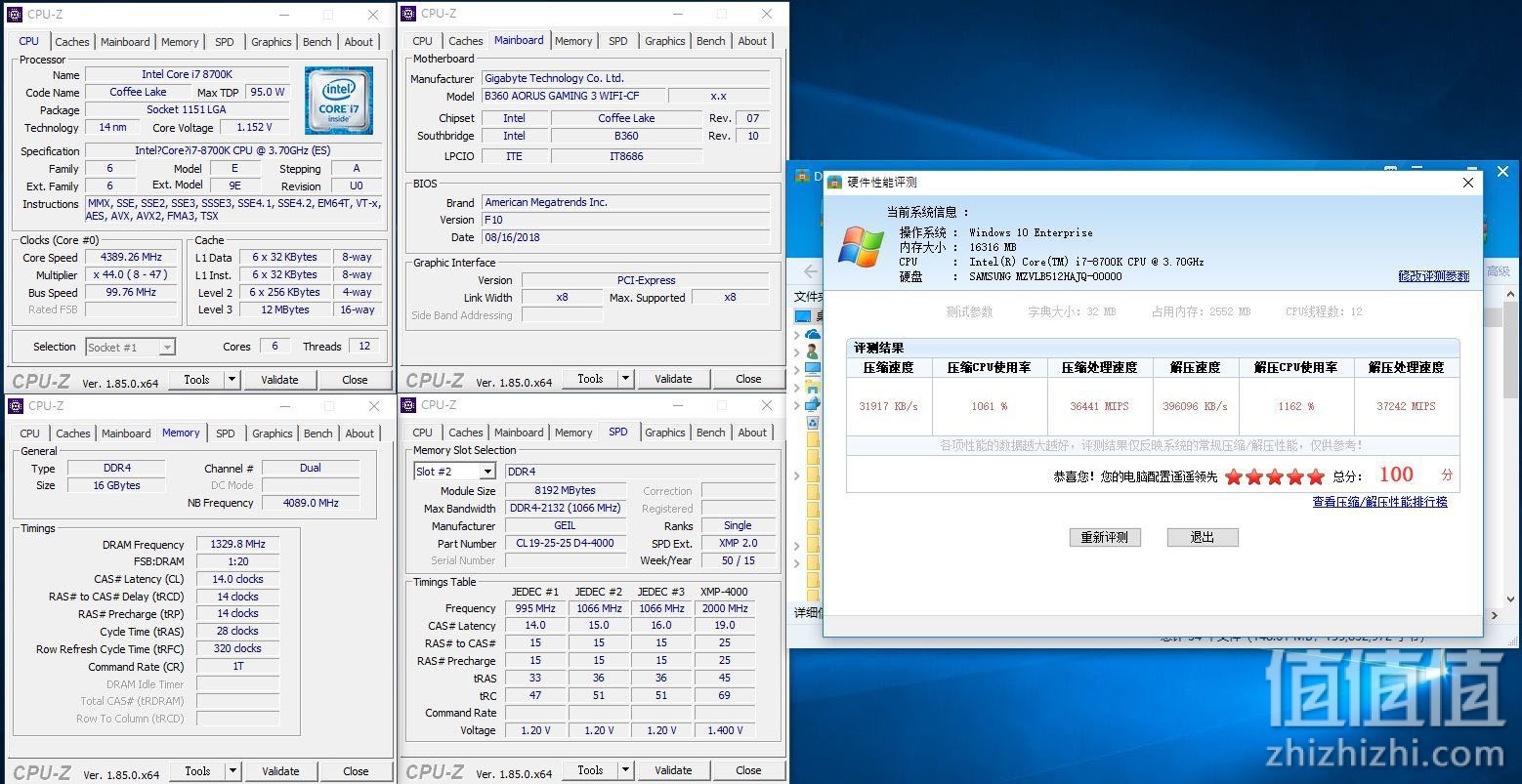Click Validate in CPU-Z SPD window
1522x784 pixels.
point(673,770)
